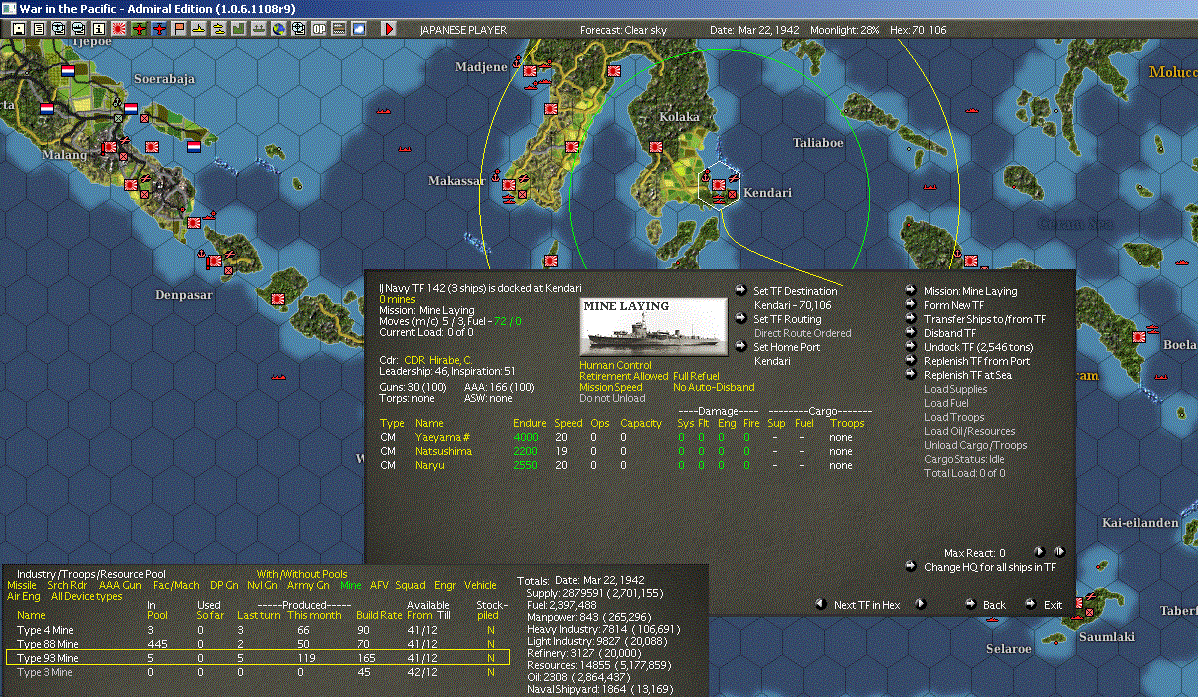1198x697 pixels.
Task: Toggle Mission Speed setting
Action: pyautogui.click(x=610, y=387)
